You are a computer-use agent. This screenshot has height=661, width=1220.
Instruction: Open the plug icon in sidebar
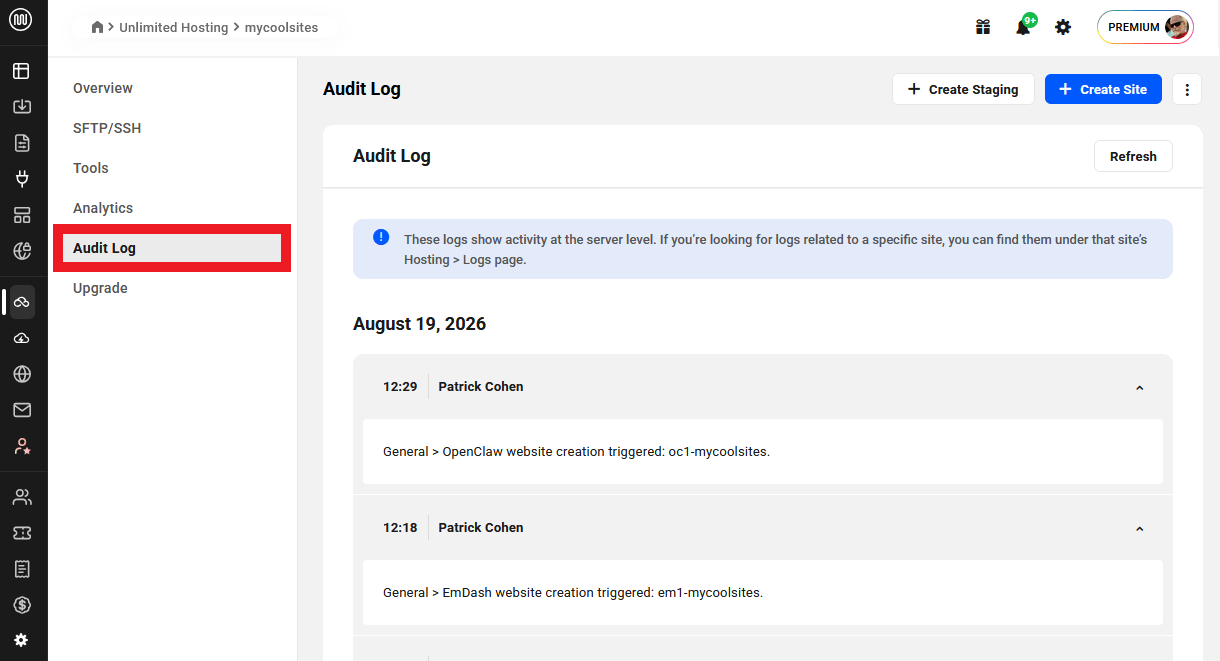(21, 179)
